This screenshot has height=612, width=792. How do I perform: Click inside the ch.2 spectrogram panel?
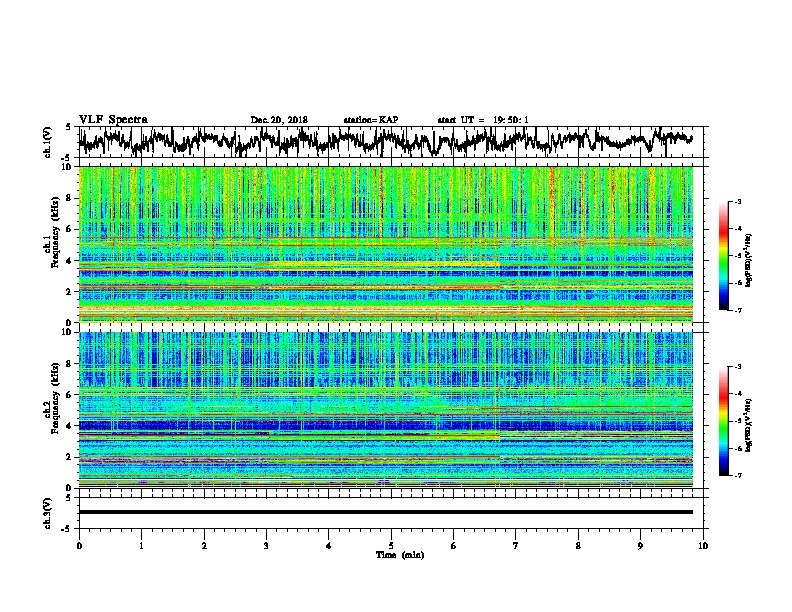(386, 410)
